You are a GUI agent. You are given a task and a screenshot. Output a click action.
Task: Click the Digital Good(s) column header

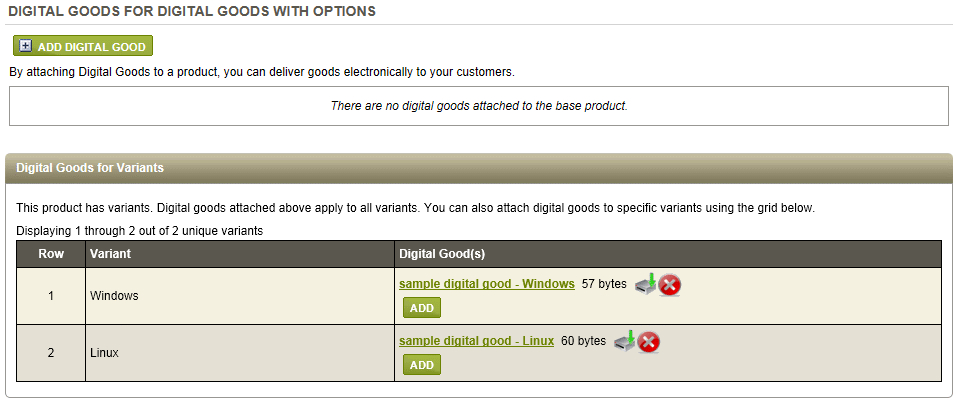[668, 254]
